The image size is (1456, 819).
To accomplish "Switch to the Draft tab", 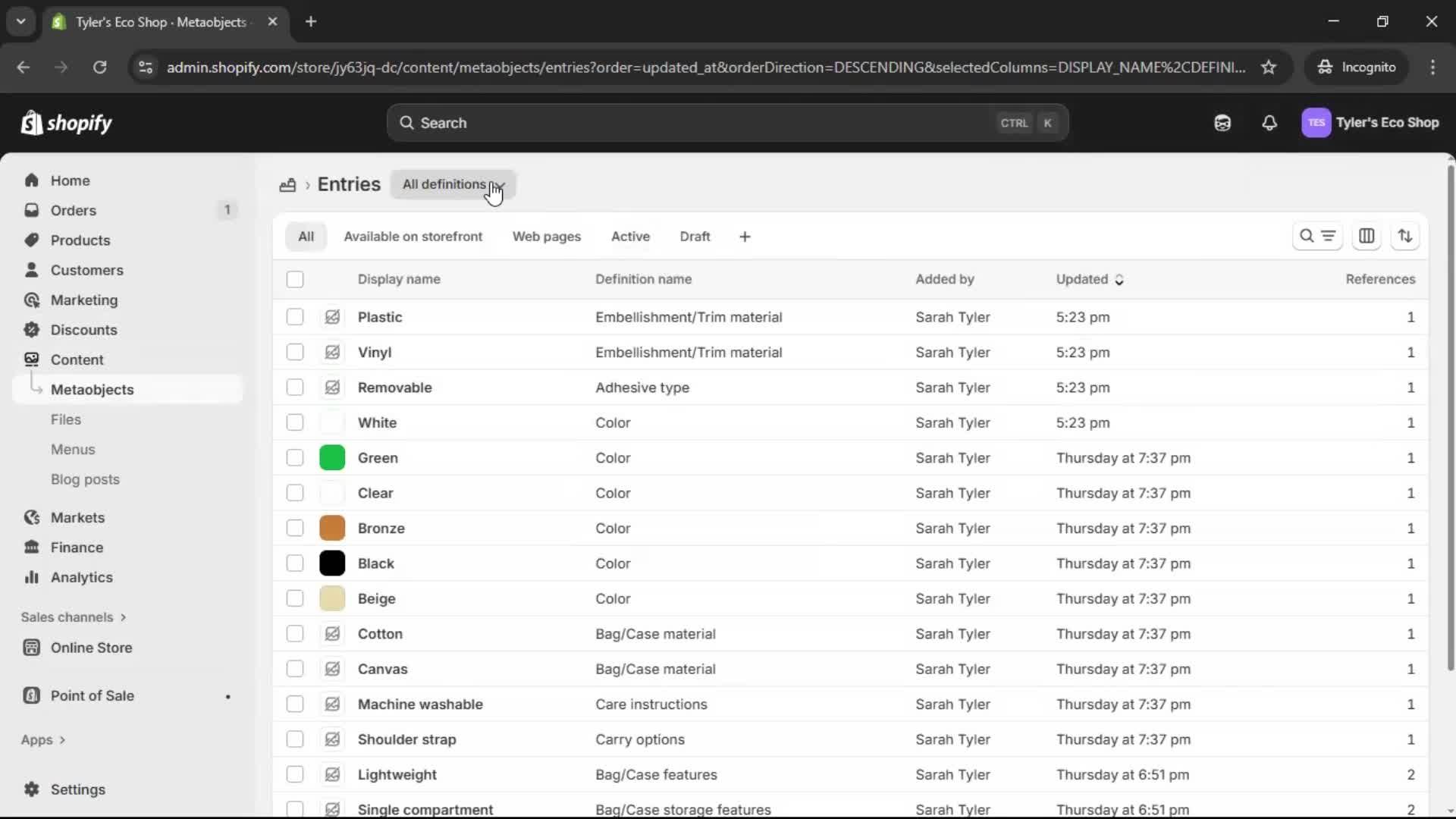I will (695, 236).
